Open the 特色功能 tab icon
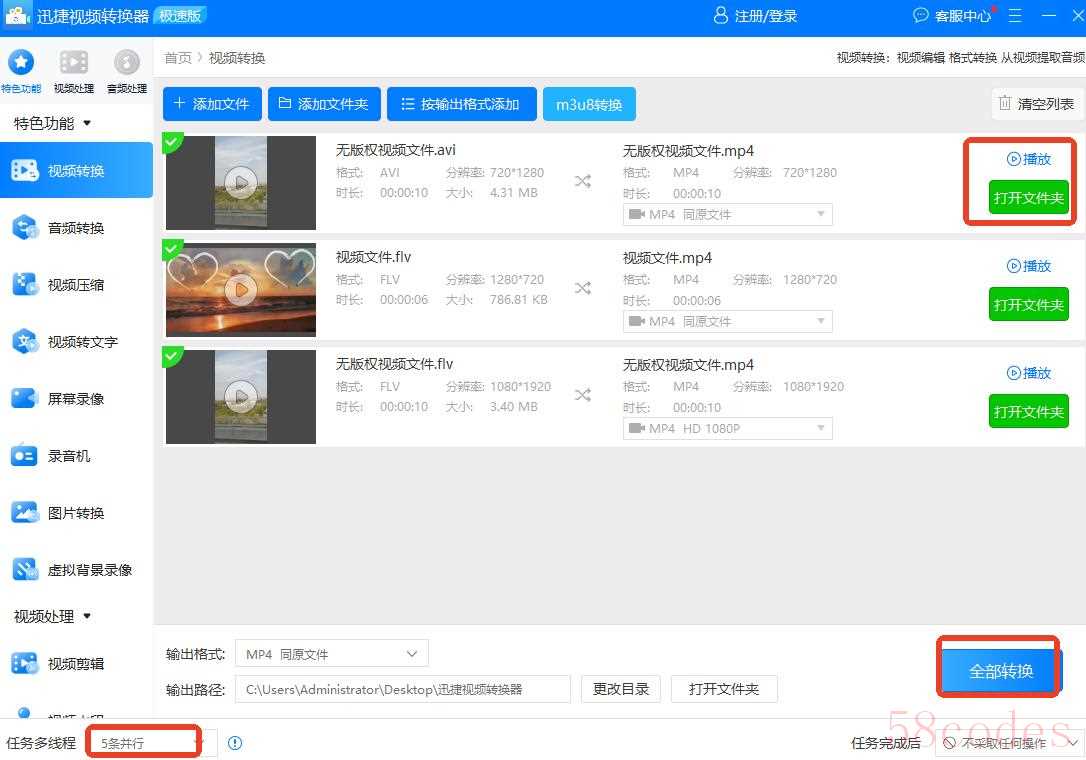1086x760 pixels. click(21, 62)
